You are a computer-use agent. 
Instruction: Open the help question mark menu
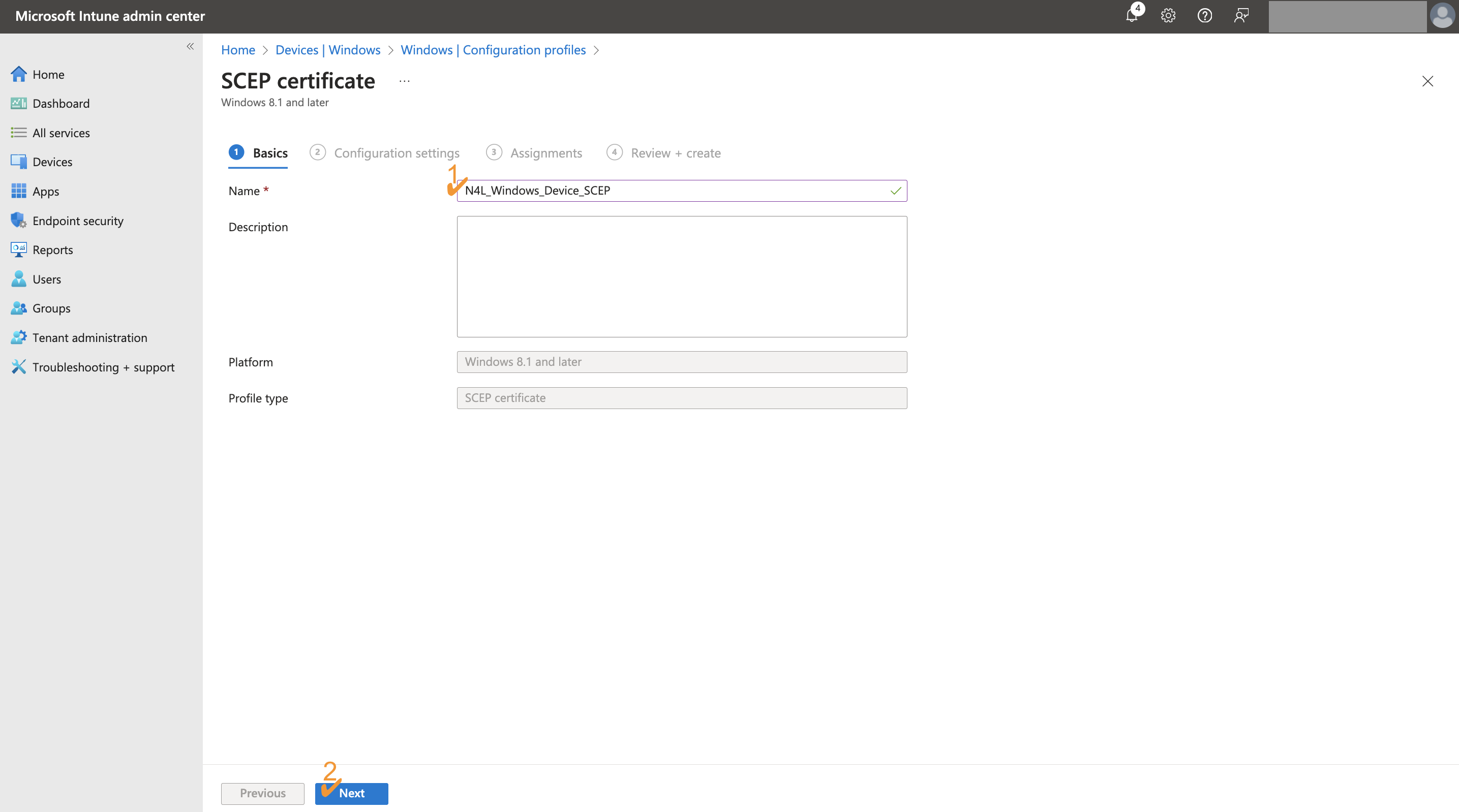[1205, 16]
